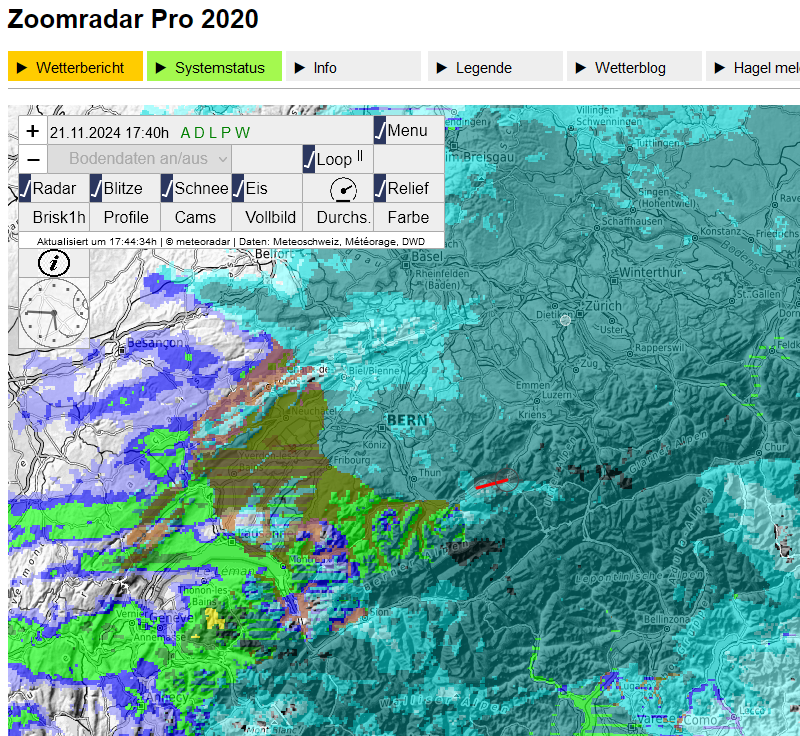This screenshot has width=800, height=736.
Task: Open the Profile view
Action: [x=126, y=217]
